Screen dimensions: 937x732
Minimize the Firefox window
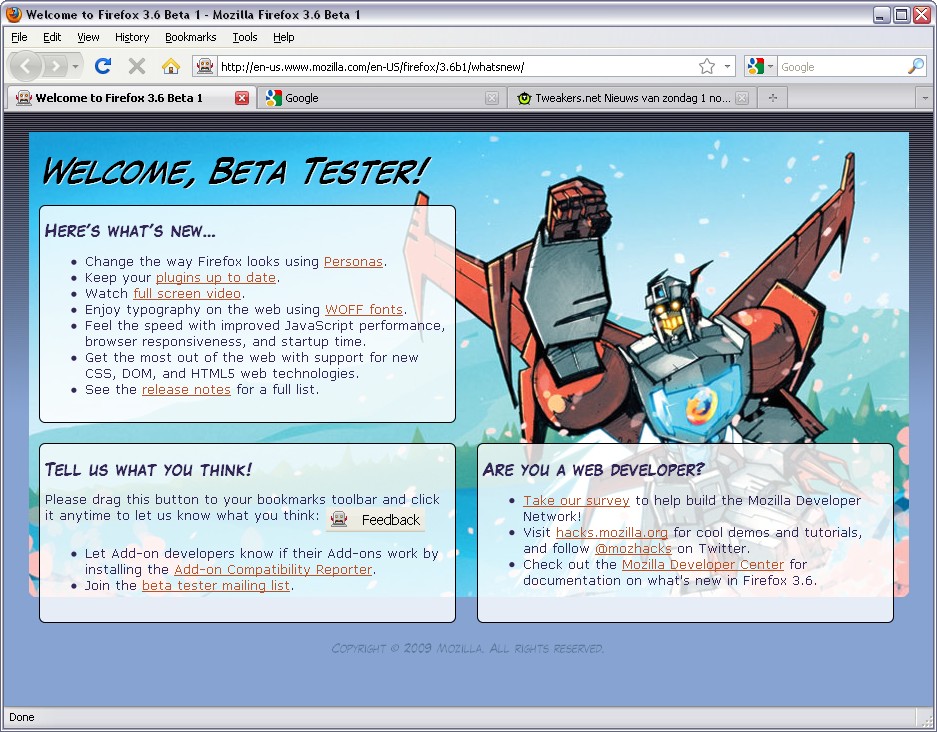881,15
